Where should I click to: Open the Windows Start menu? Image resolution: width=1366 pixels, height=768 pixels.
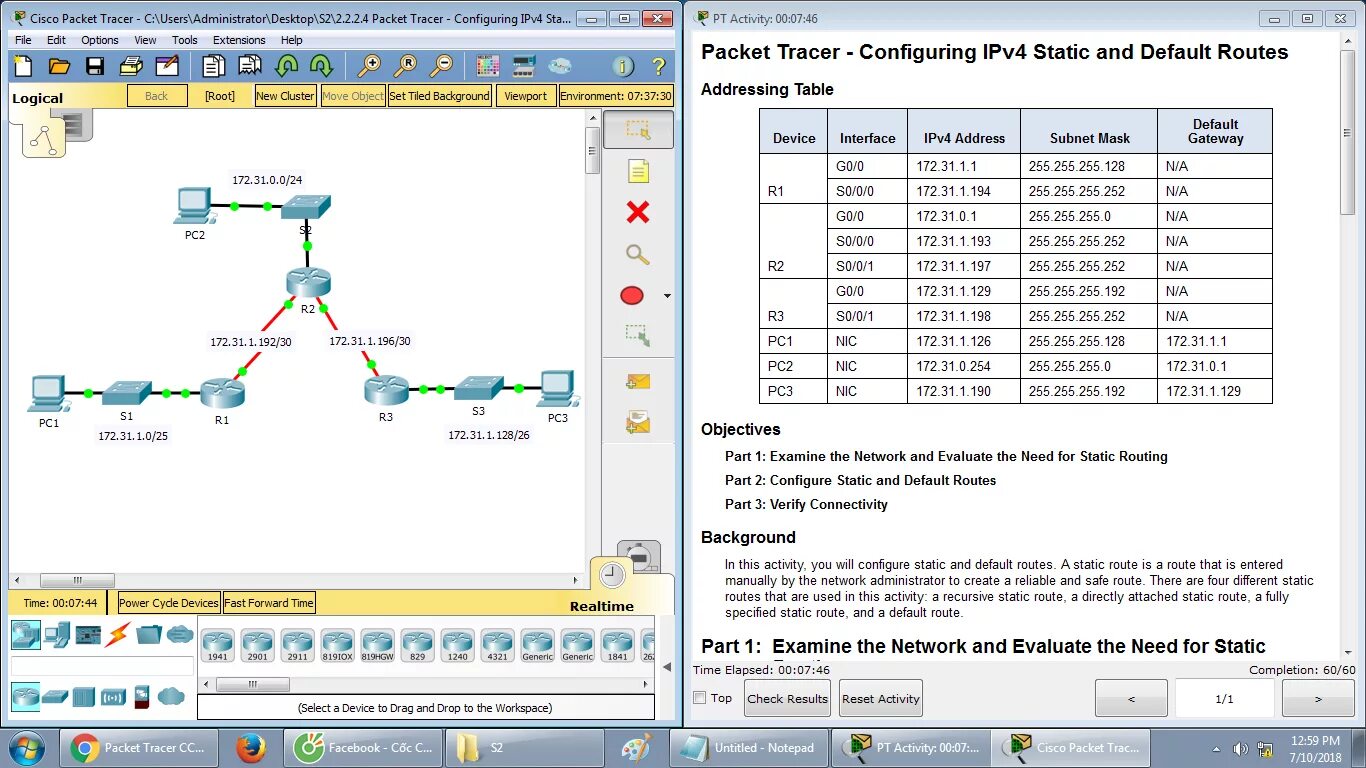[27, 748]
